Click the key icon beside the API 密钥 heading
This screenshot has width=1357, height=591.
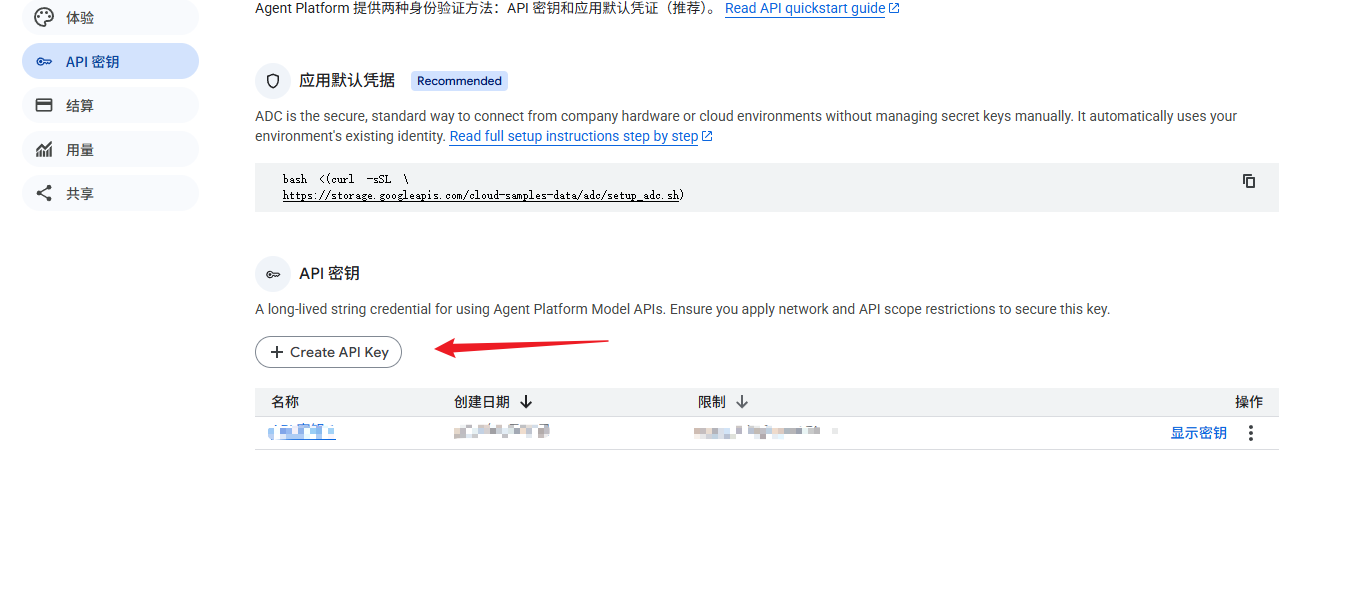coord(273,274)
